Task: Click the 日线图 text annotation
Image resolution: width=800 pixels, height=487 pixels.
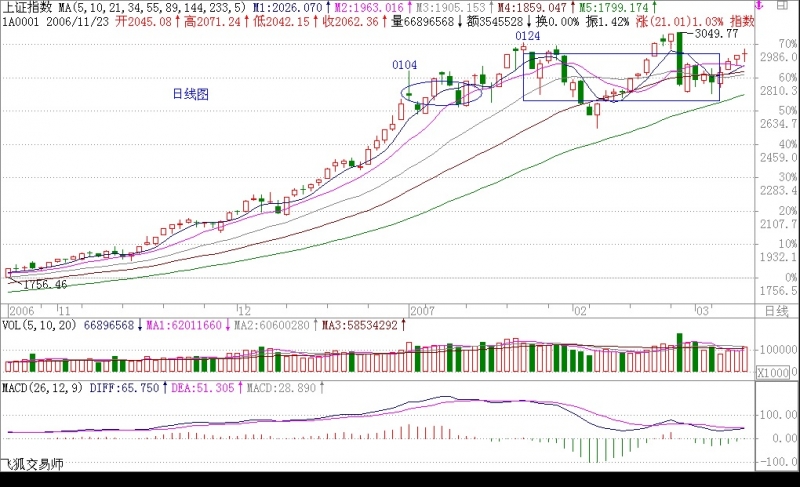Action: 190,94
